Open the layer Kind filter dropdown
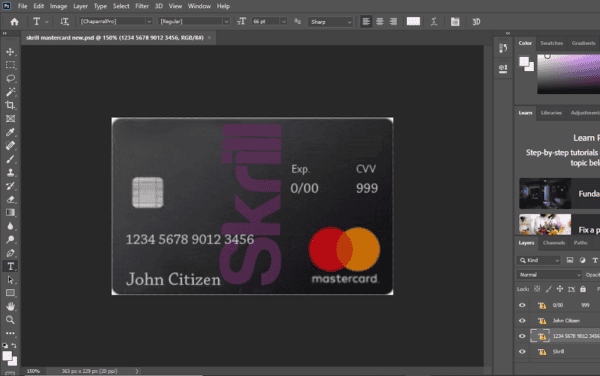 pos(539,260)
